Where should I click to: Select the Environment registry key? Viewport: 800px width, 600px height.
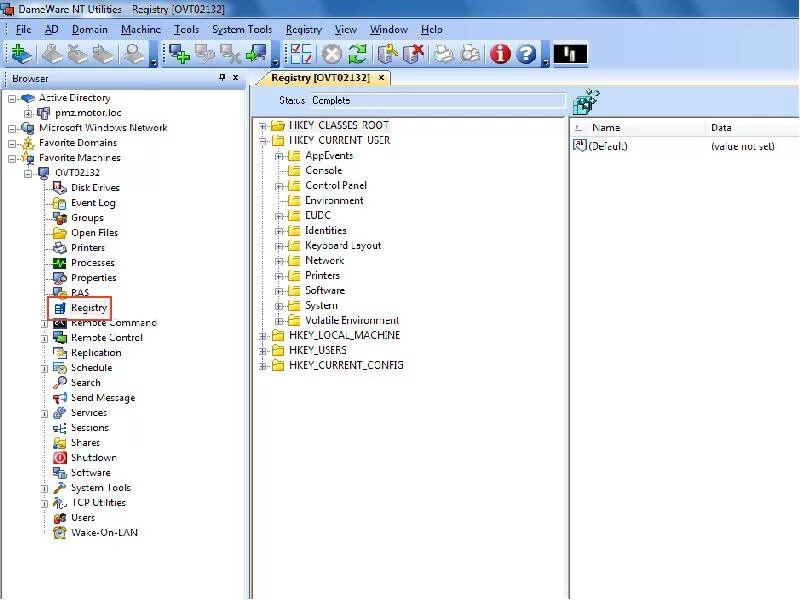[334, 201]
